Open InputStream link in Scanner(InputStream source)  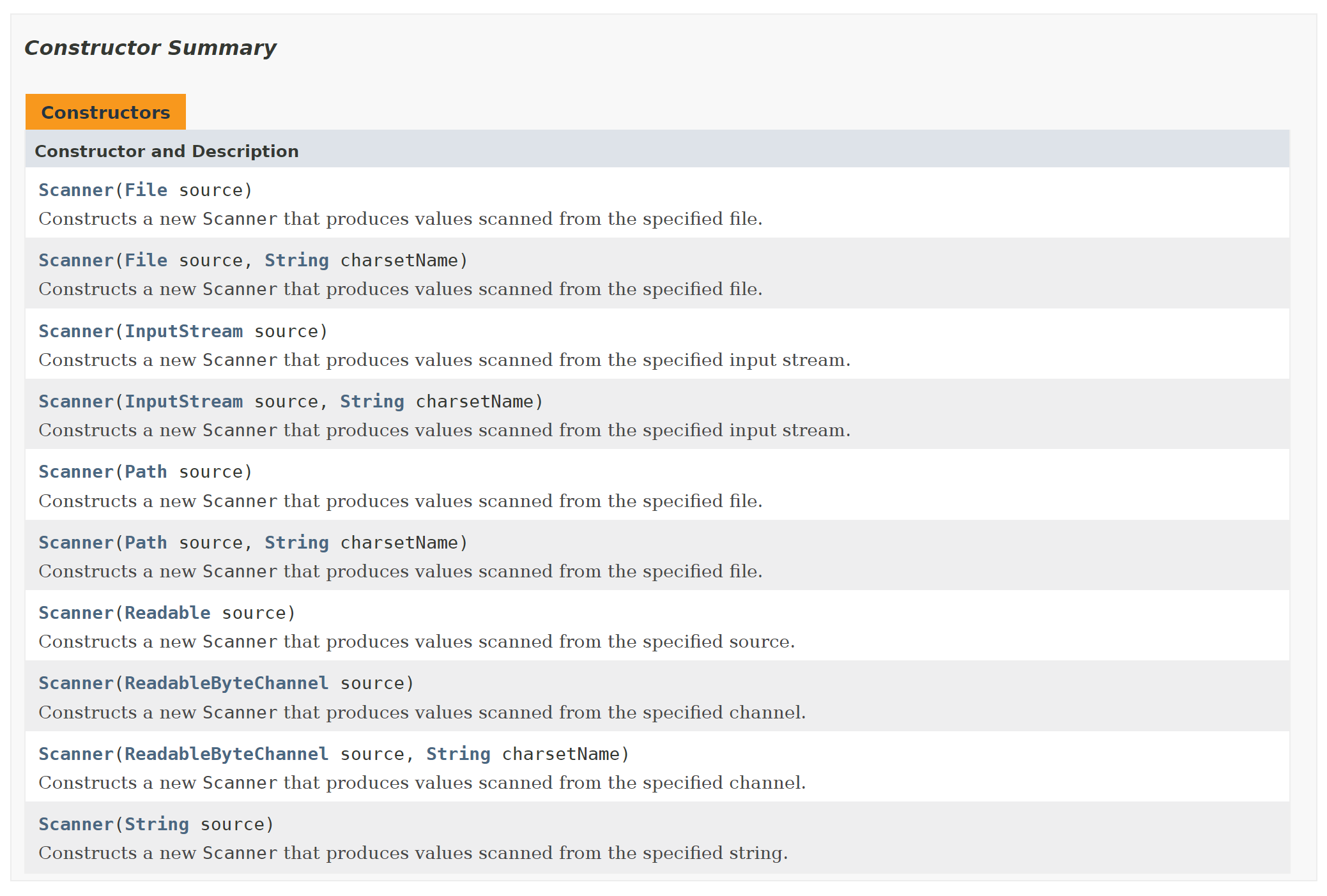(x=183, y=331)
